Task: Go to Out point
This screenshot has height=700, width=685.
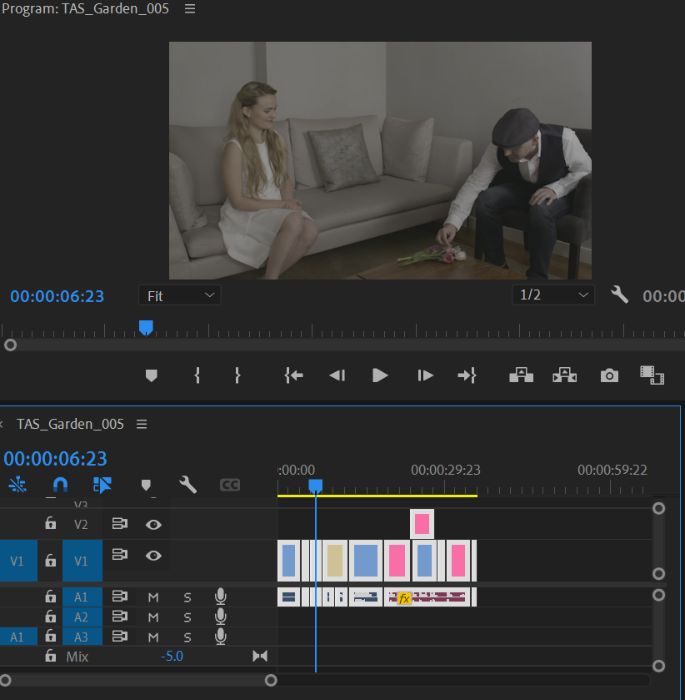Action: pyautogui.click(x=467, y=375)
